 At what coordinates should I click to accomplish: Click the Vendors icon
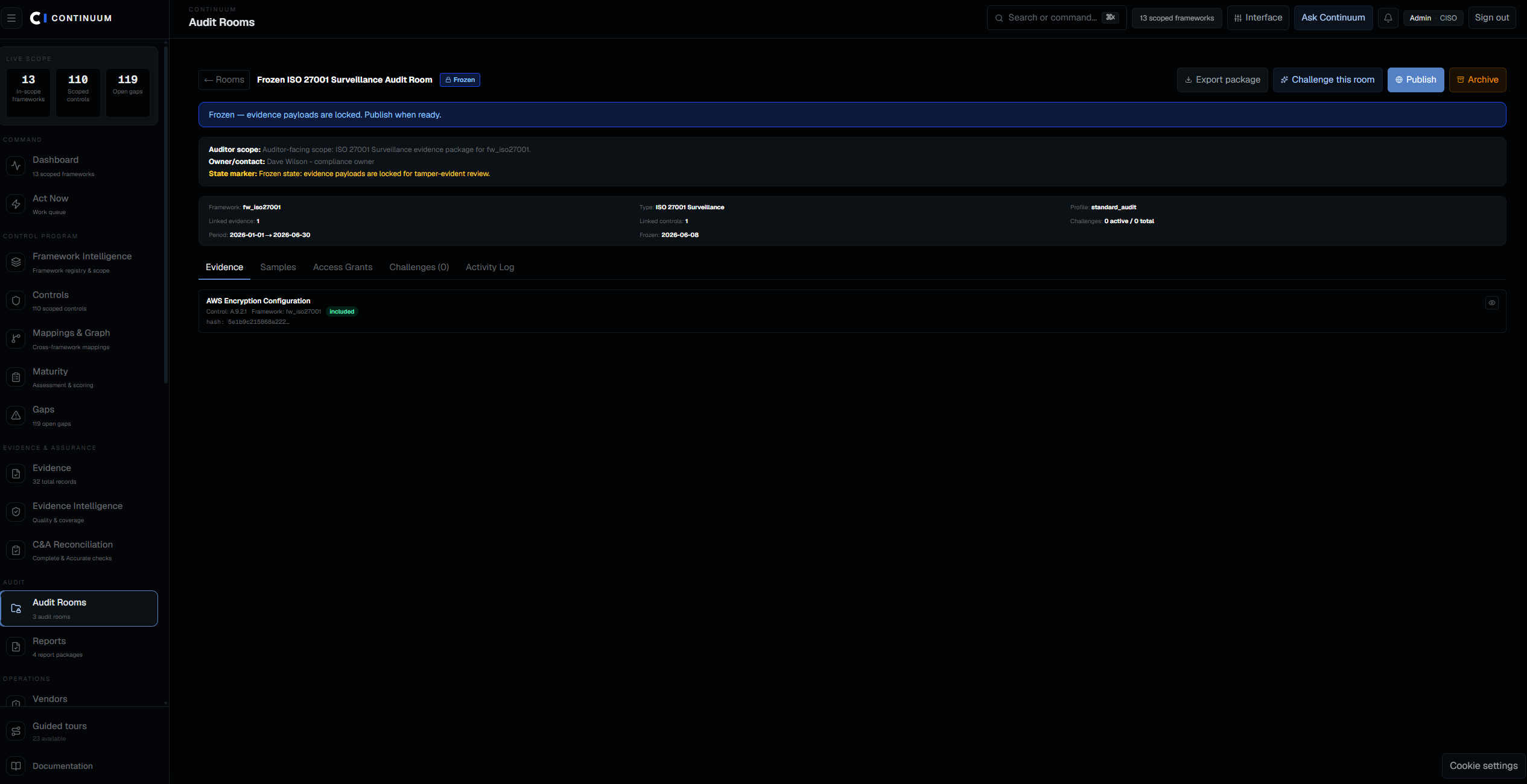click(x=16, y=702)
